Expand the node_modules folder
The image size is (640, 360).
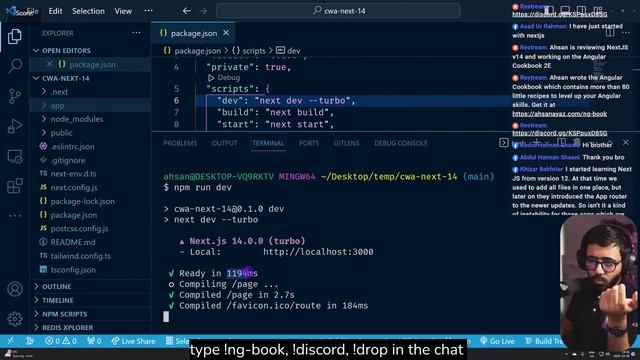(x=91, y=119)
